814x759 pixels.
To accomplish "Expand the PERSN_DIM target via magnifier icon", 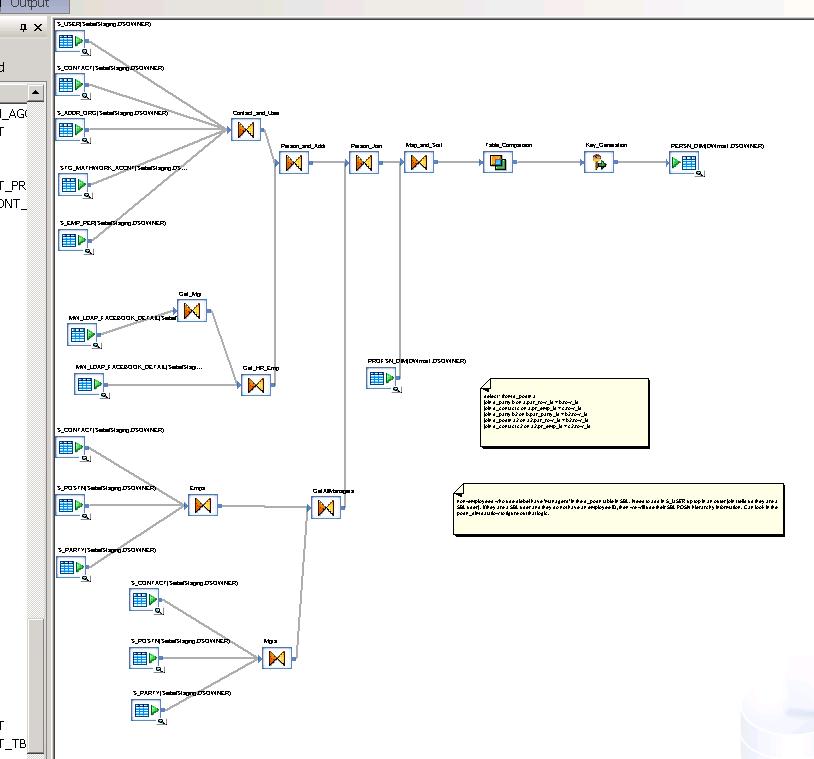I will click(699, 175).
